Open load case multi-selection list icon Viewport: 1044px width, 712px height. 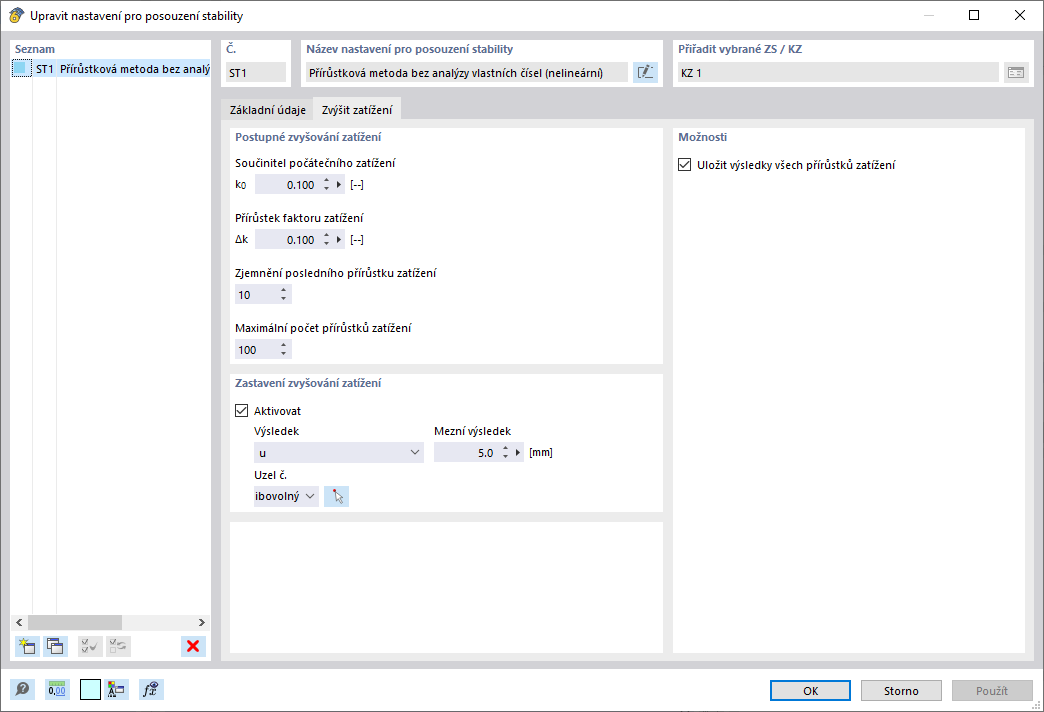1016,71
